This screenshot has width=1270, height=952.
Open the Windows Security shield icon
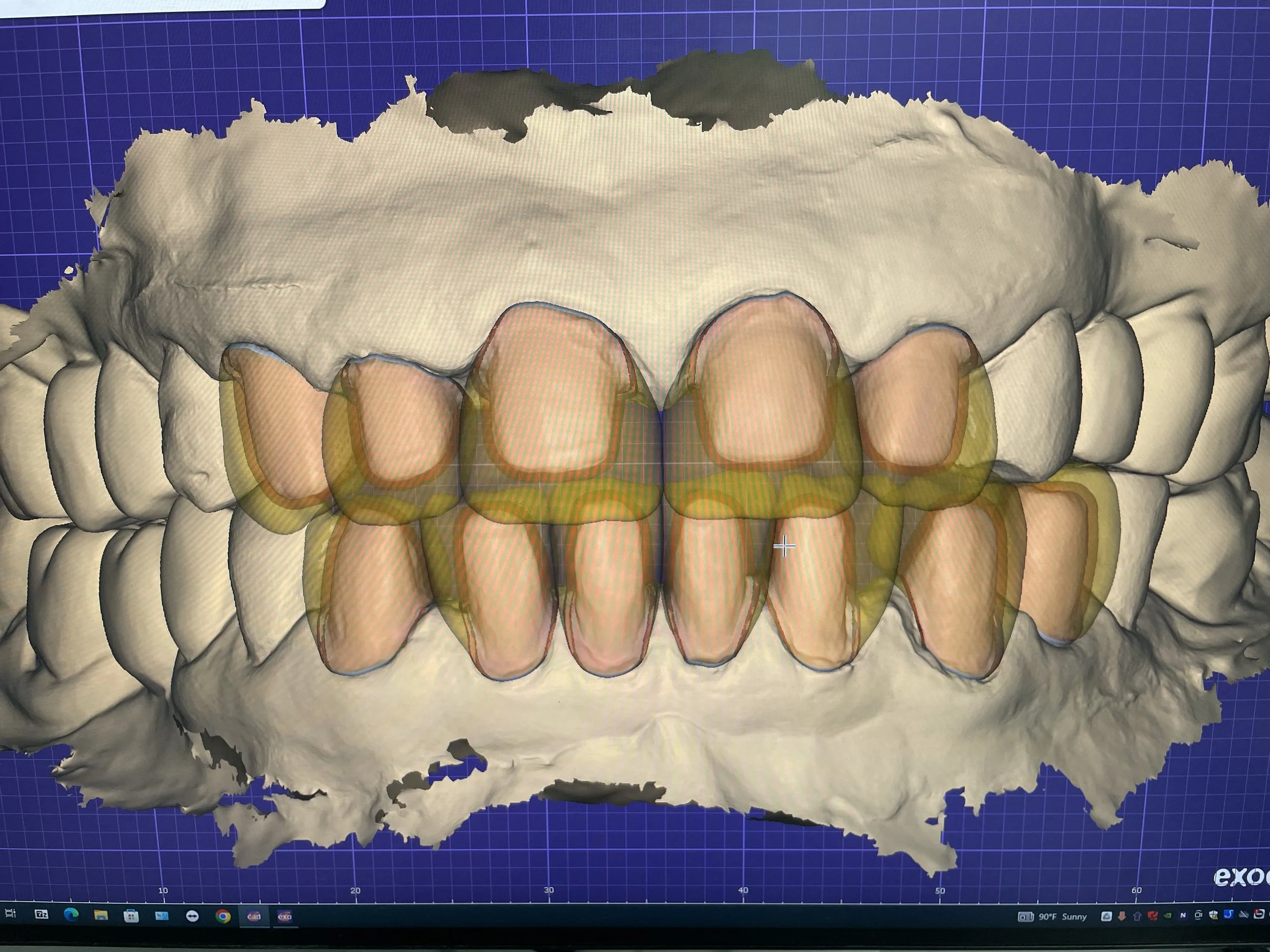click(x=1213, y=916)
